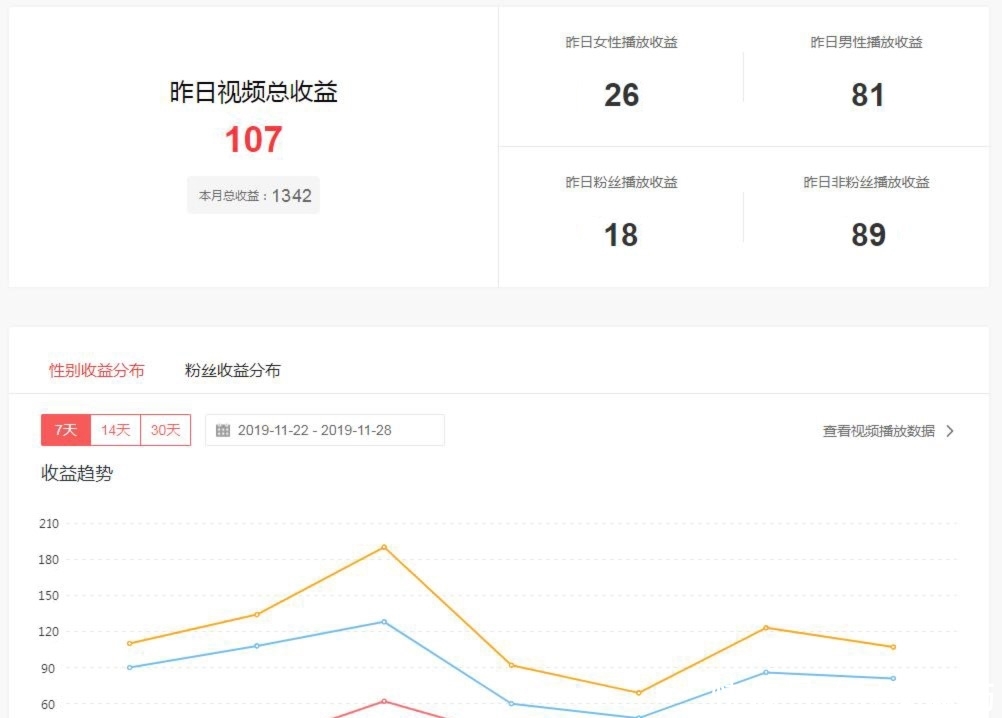Open the 2019-11-22 - 2019-11-28 date picker

click(x=324, y=431)
